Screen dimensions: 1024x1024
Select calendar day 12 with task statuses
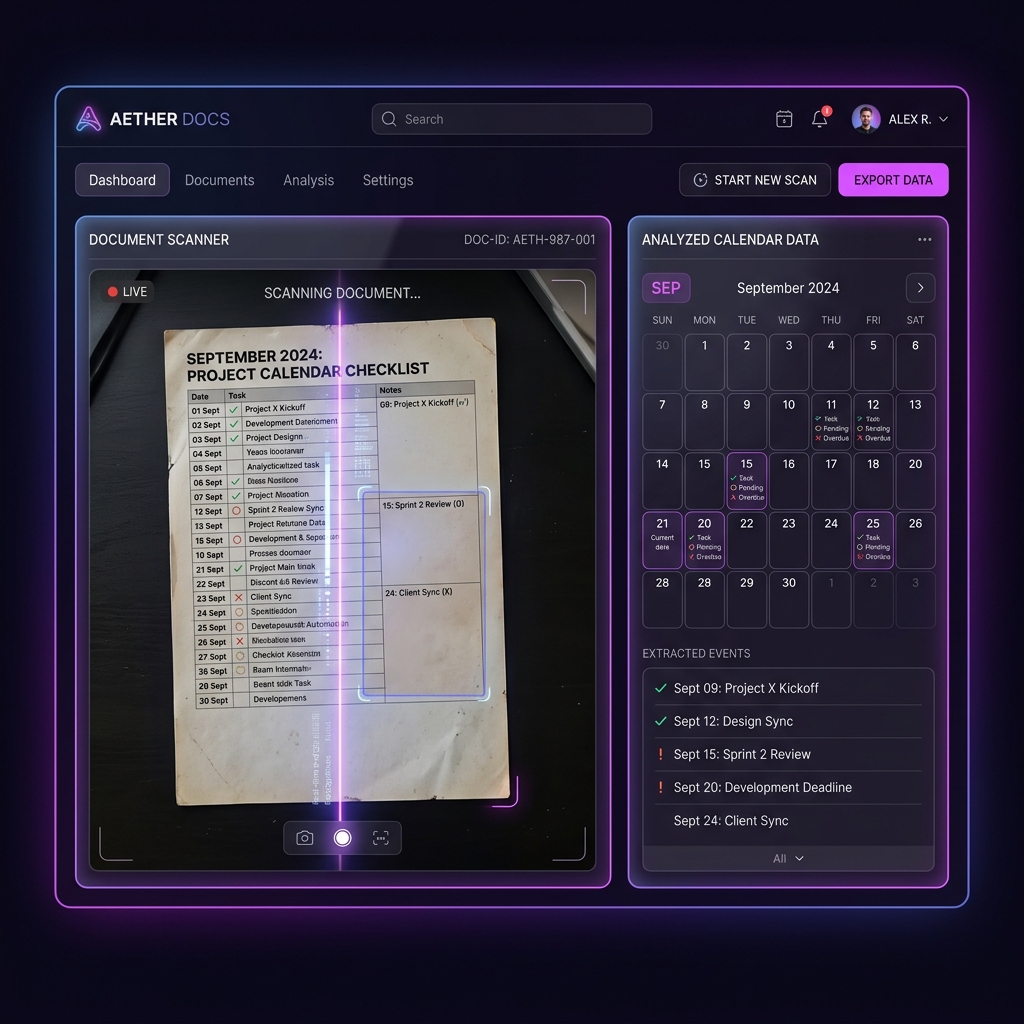pos(873,421)
